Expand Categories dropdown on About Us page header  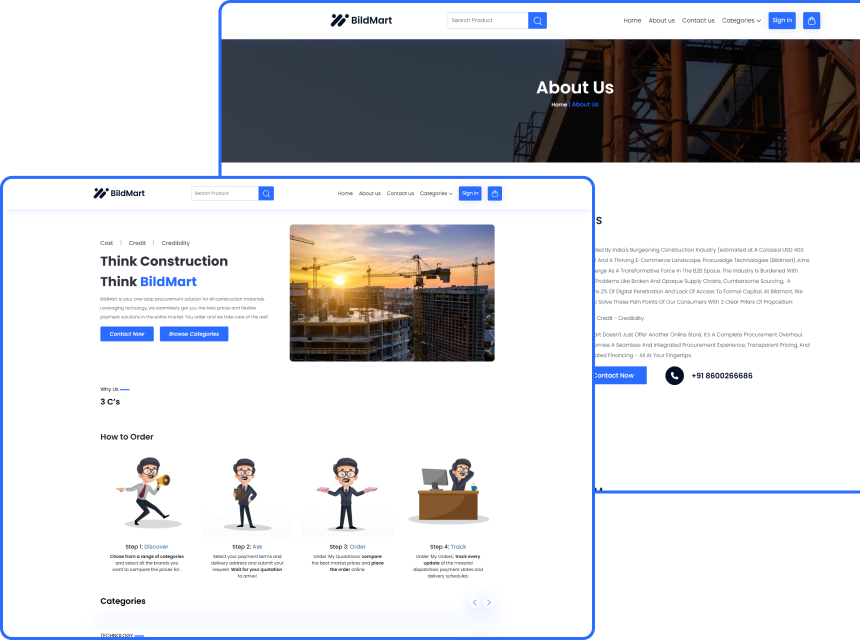(x=741, y=20)
